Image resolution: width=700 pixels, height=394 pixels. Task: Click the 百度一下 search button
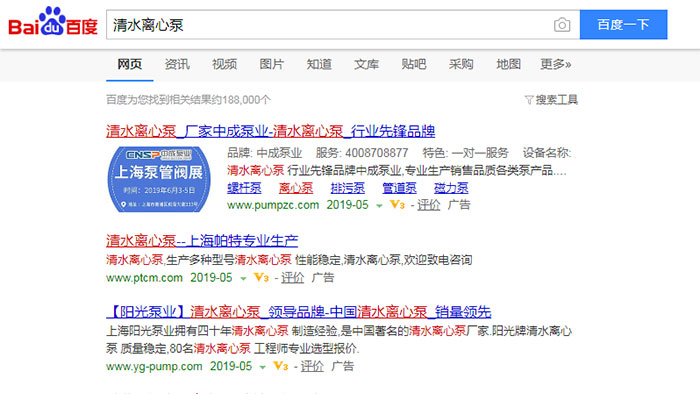click(624, 25)
